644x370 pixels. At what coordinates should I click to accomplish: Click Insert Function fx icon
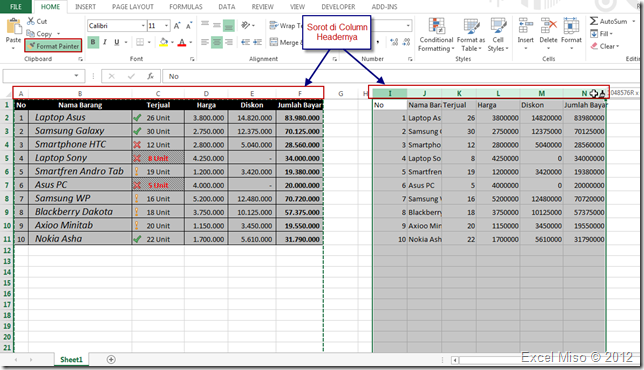pyautogui.click(x=150, y=76)
